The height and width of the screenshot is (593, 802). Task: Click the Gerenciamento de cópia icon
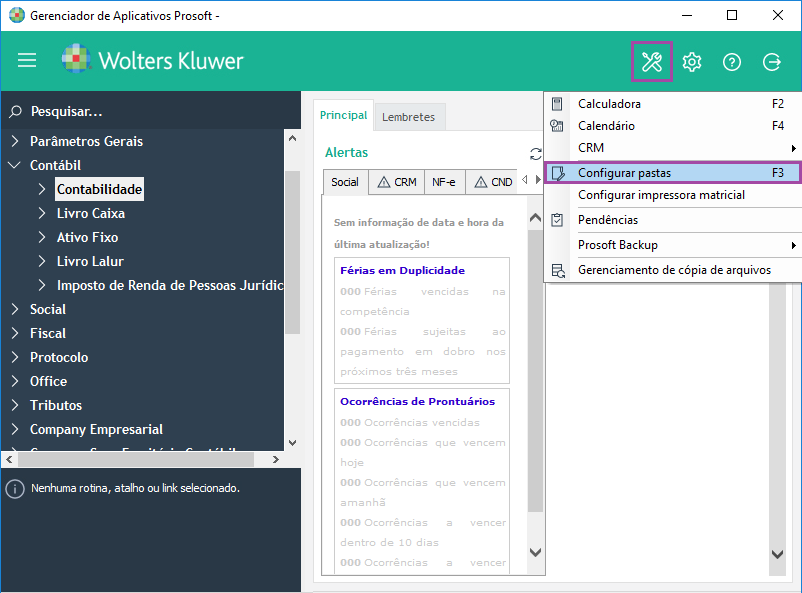pyautogui.click(x=558, y=270)
